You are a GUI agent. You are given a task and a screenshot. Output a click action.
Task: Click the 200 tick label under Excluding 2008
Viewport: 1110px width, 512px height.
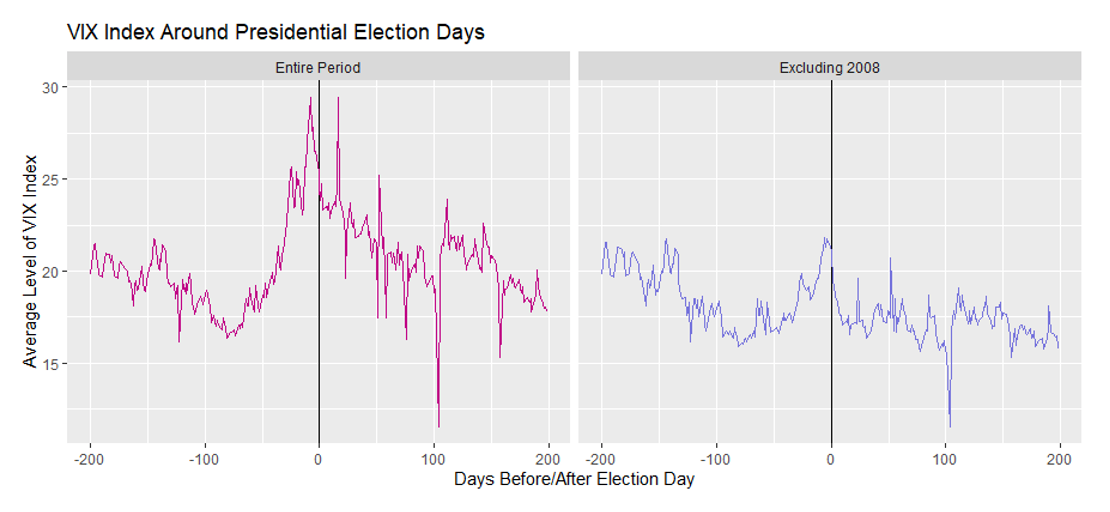pos(1060,459)
